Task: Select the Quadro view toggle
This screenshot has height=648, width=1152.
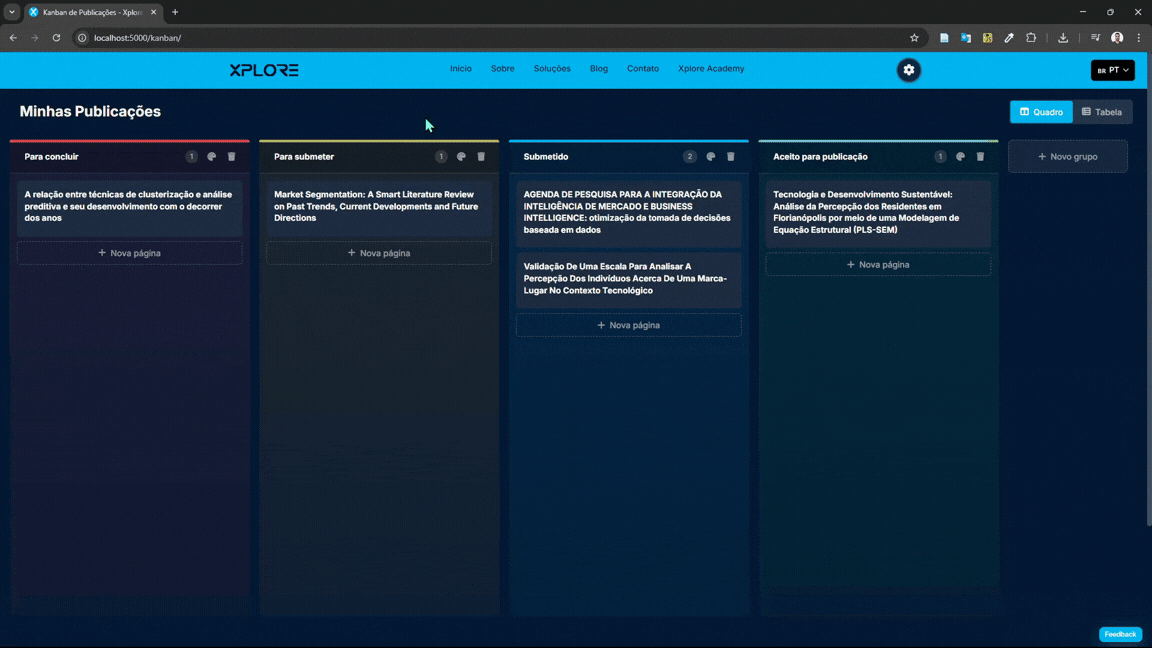Action: (x=1041, y=112)
